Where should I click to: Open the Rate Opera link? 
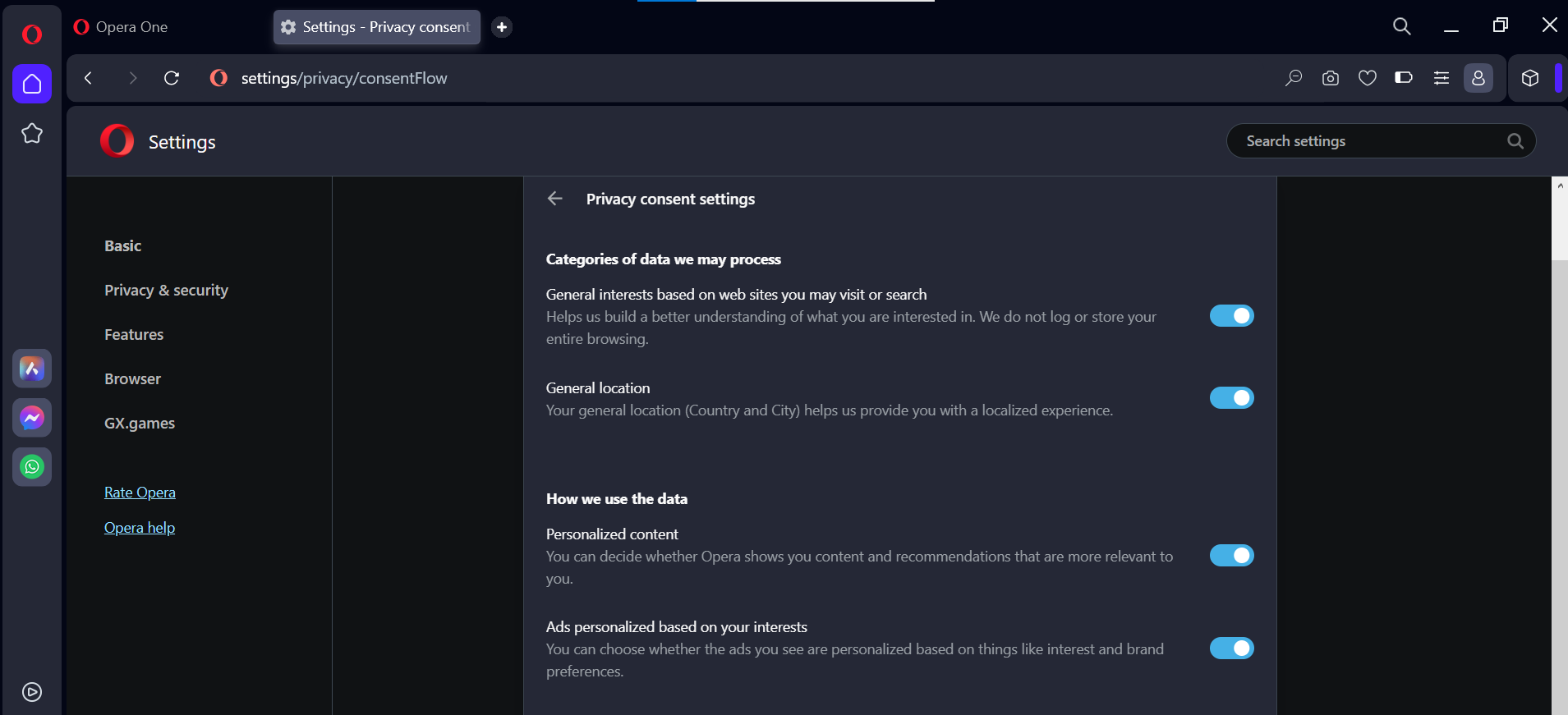tap(140, 493)
